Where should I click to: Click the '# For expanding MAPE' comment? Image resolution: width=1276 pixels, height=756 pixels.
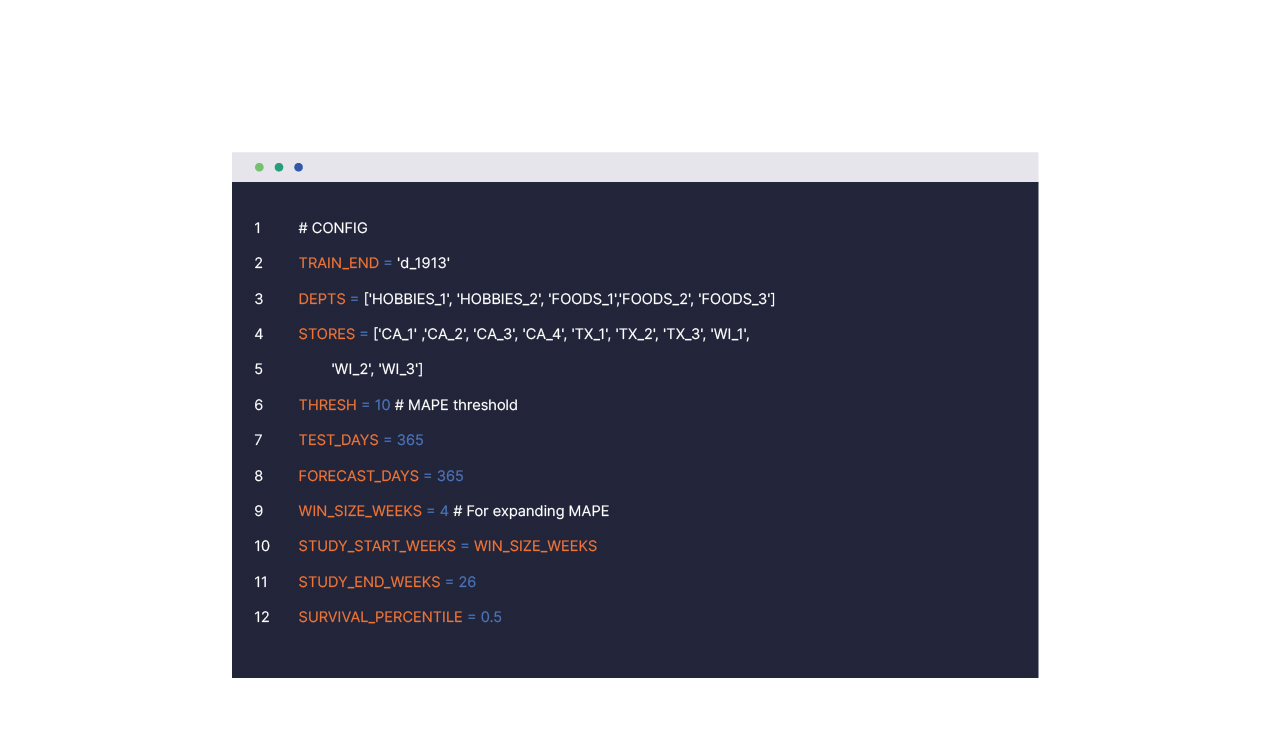point(531,511)
